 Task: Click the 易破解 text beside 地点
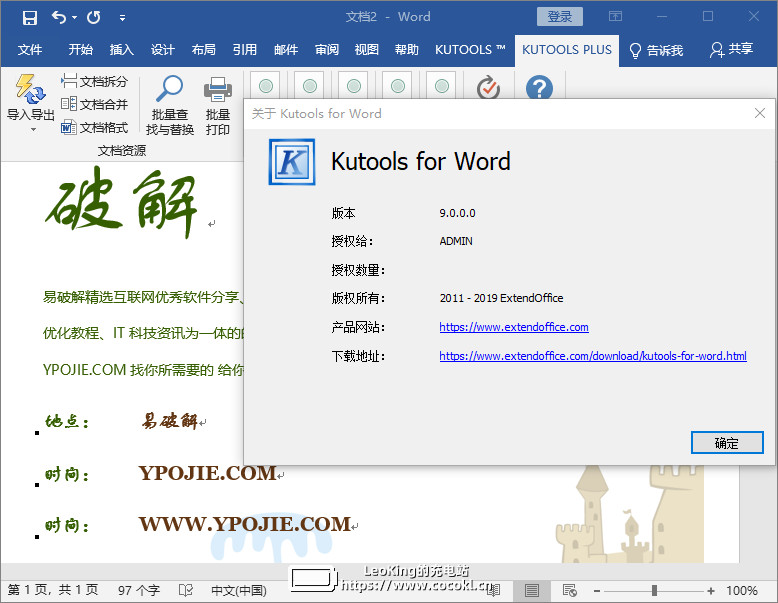[x=170, y=421]
